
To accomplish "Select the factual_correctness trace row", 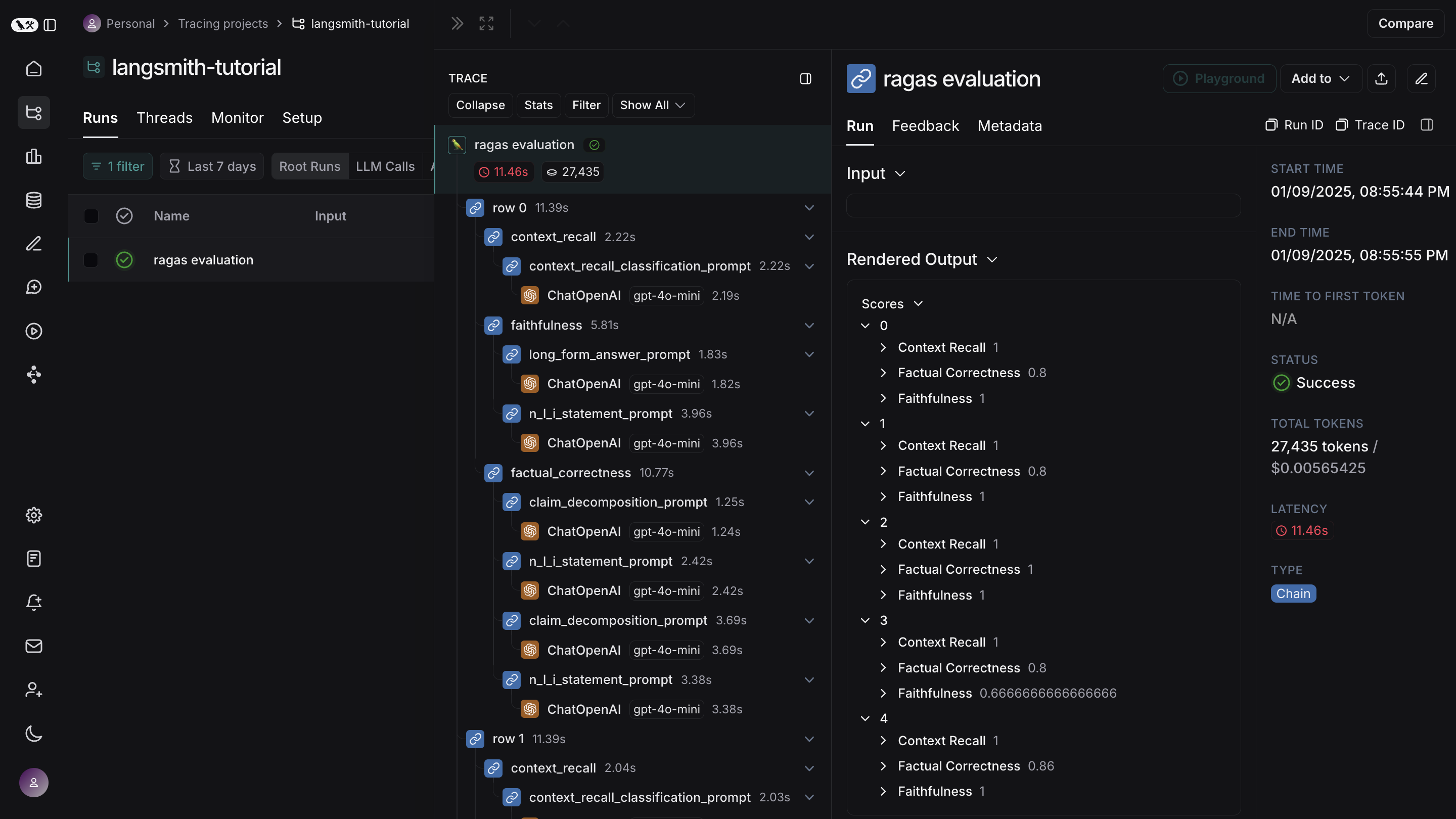I will 570,473.
